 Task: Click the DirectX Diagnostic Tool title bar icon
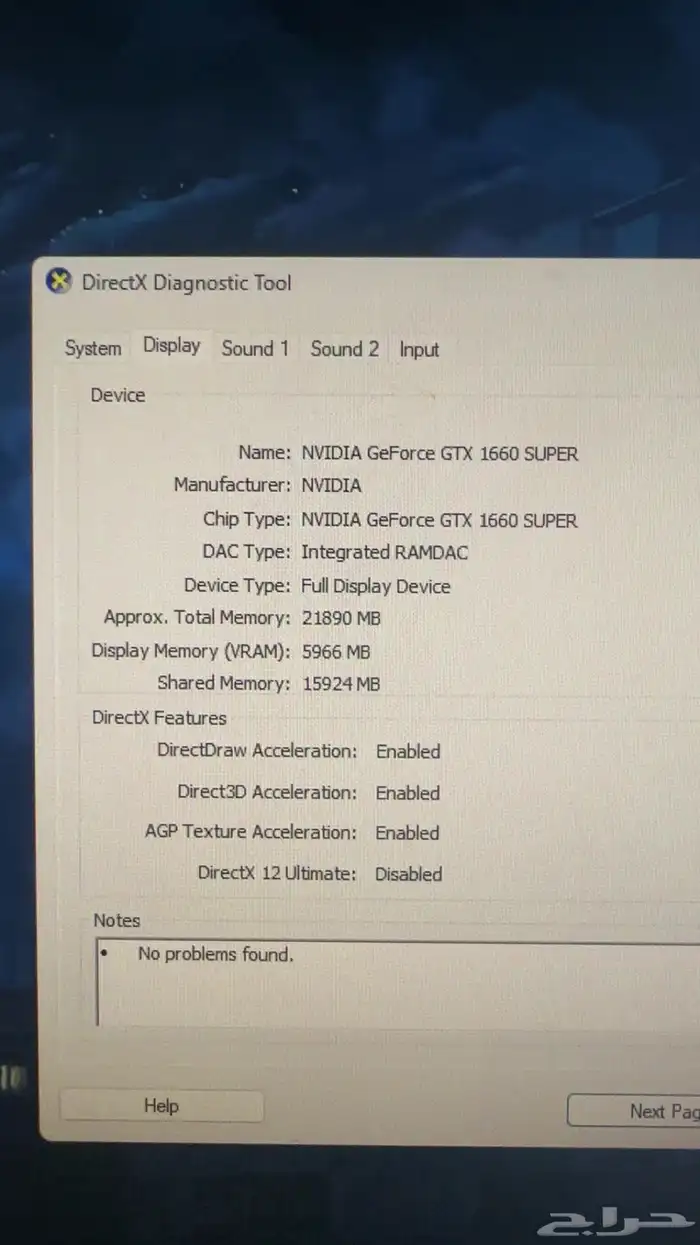[59, 281]
